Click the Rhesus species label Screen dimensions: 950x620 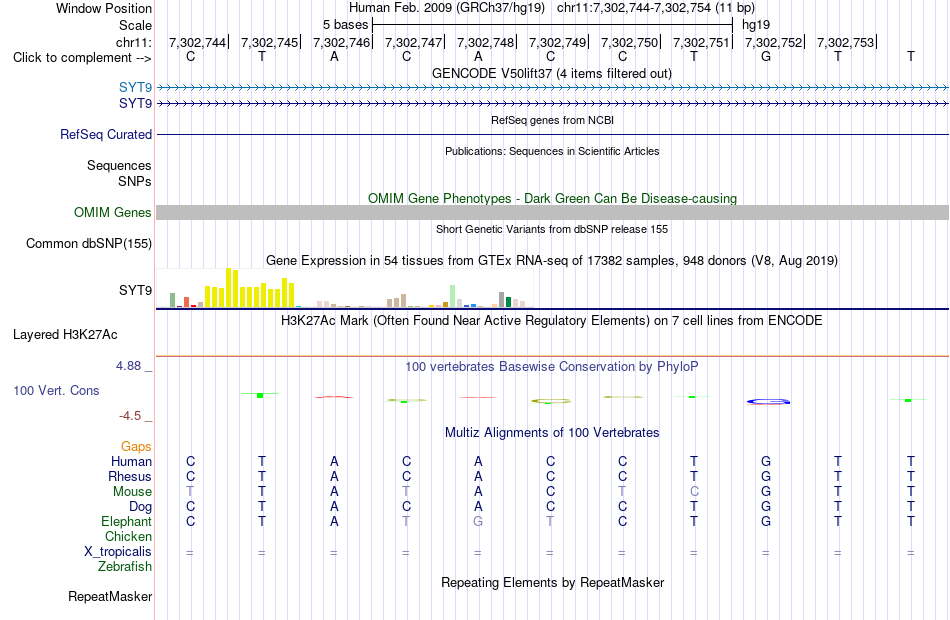tap(130, 477)
